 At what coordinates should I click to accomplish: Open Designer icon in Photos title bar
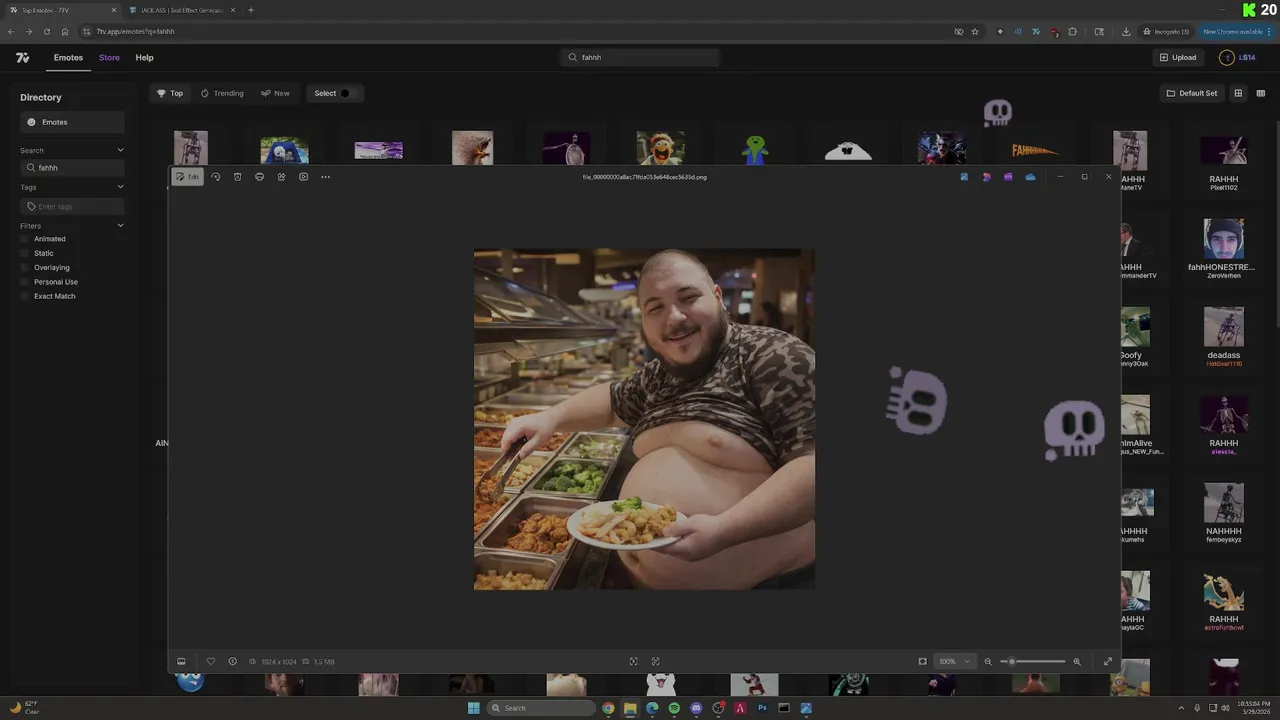(x=986, y=177)
